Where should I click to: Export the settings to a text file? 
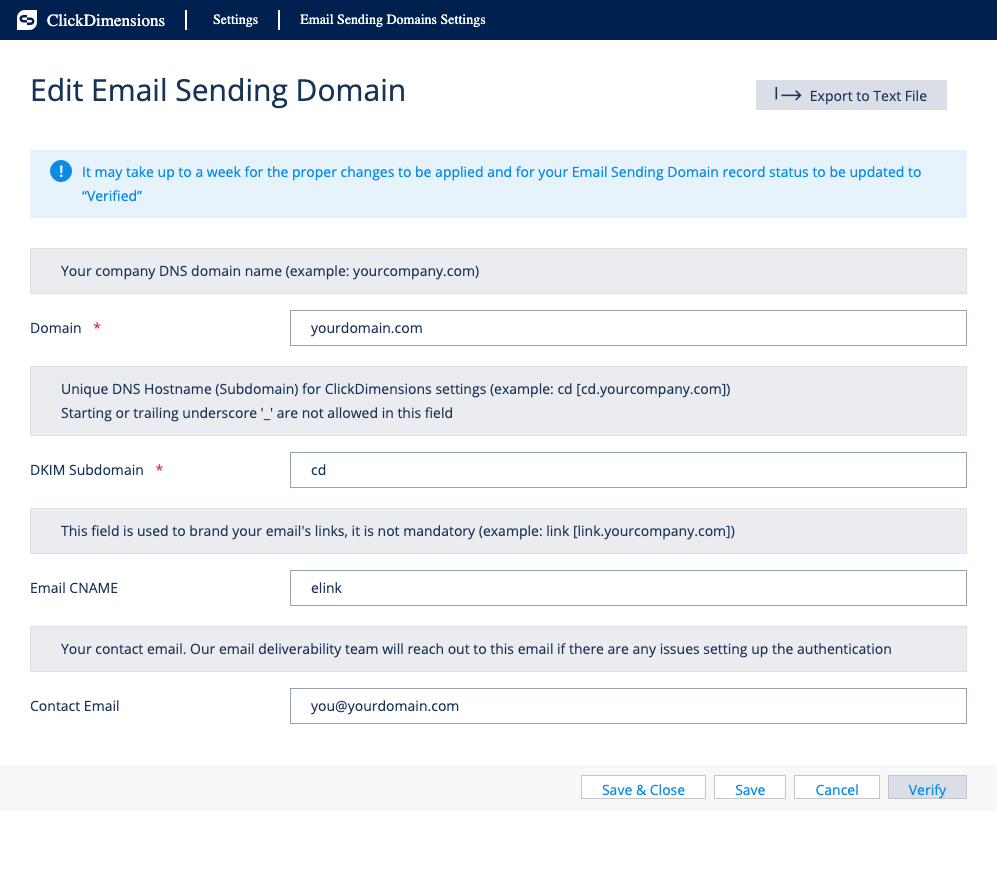851,95
